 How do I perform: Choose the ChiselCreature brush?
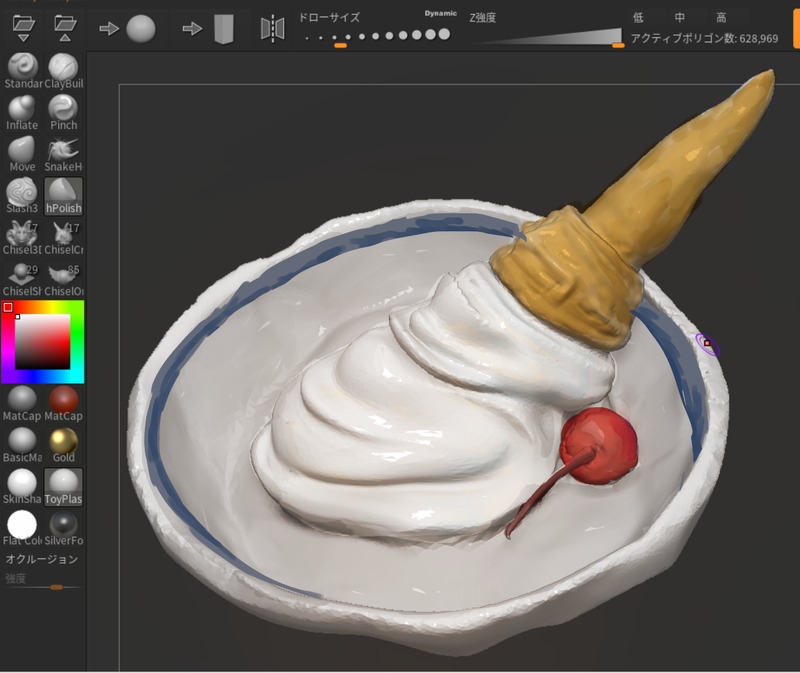tap(63, 237)
